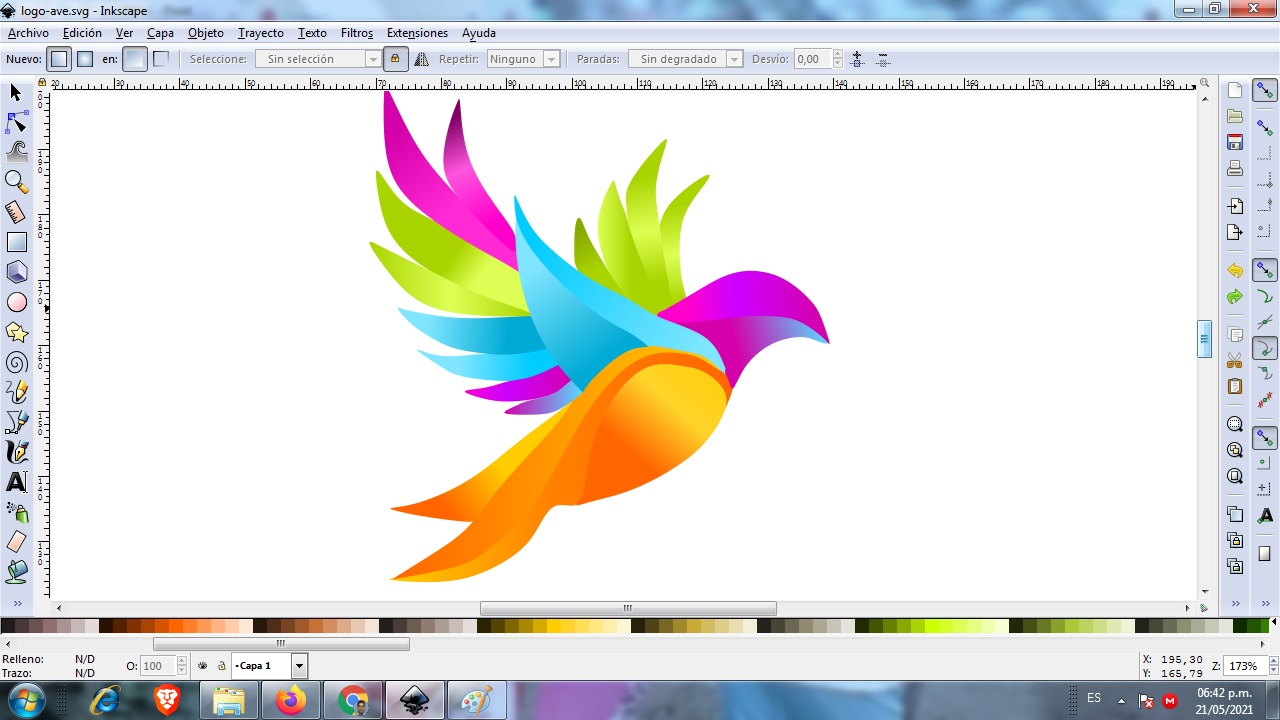1280x720 pixels.
Task: Toggle the create radial gradient button
Action: click(85, 59)
